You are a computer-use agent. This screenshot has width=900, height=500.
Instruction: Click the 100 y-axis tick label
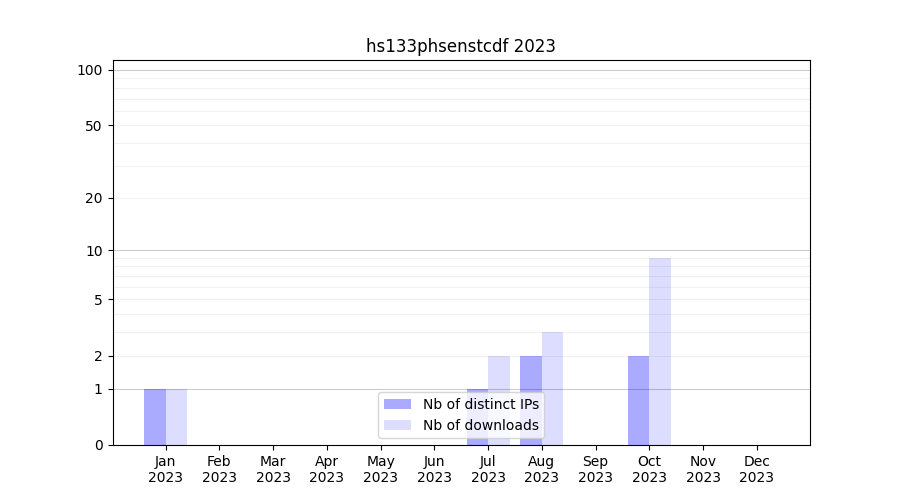[90, 70]
